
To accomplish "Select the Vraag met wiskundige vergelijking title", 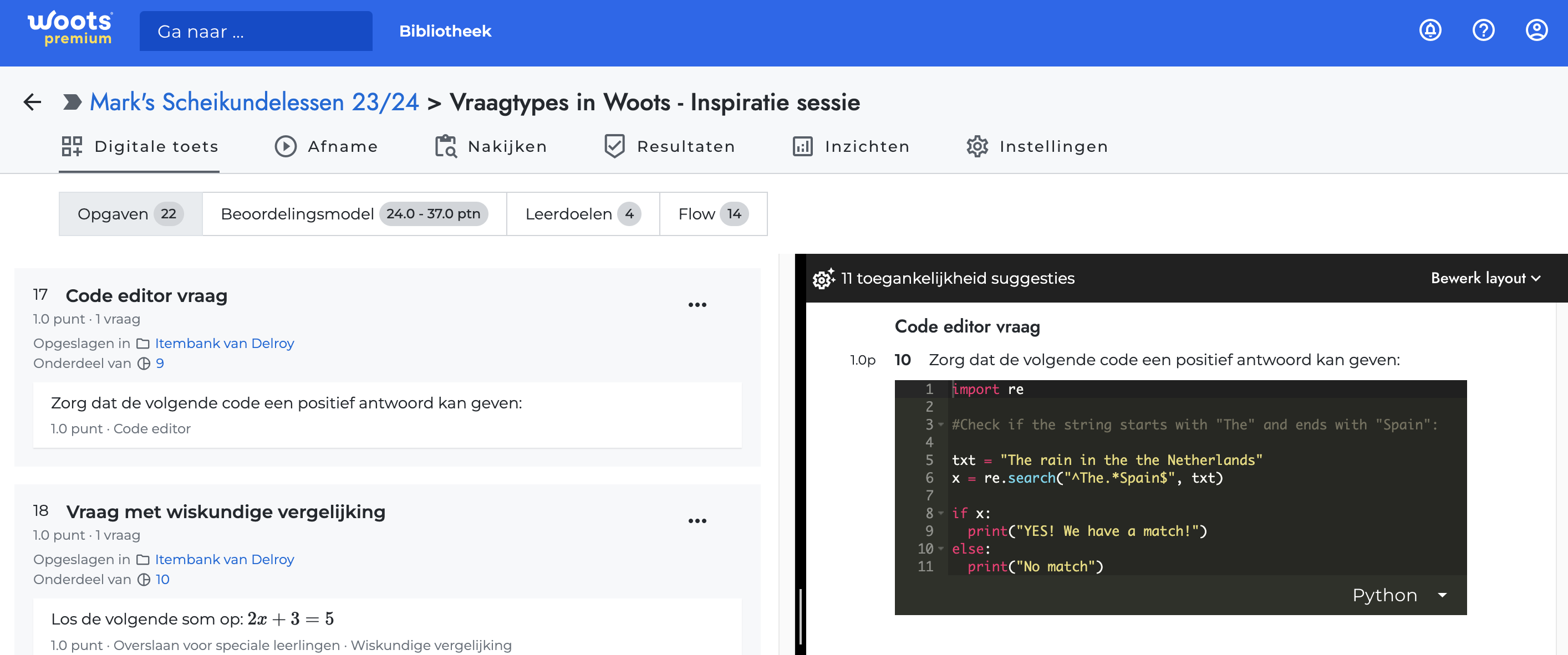I will 226,512.
